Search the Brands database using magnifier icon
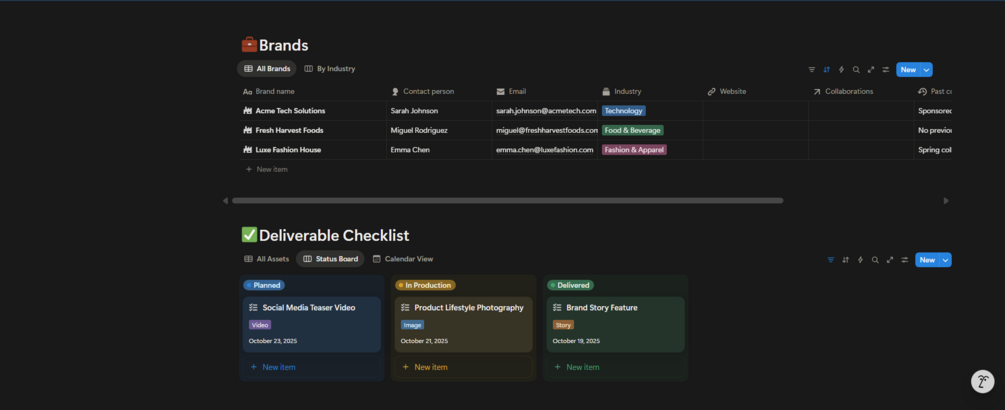 point(856,70)
